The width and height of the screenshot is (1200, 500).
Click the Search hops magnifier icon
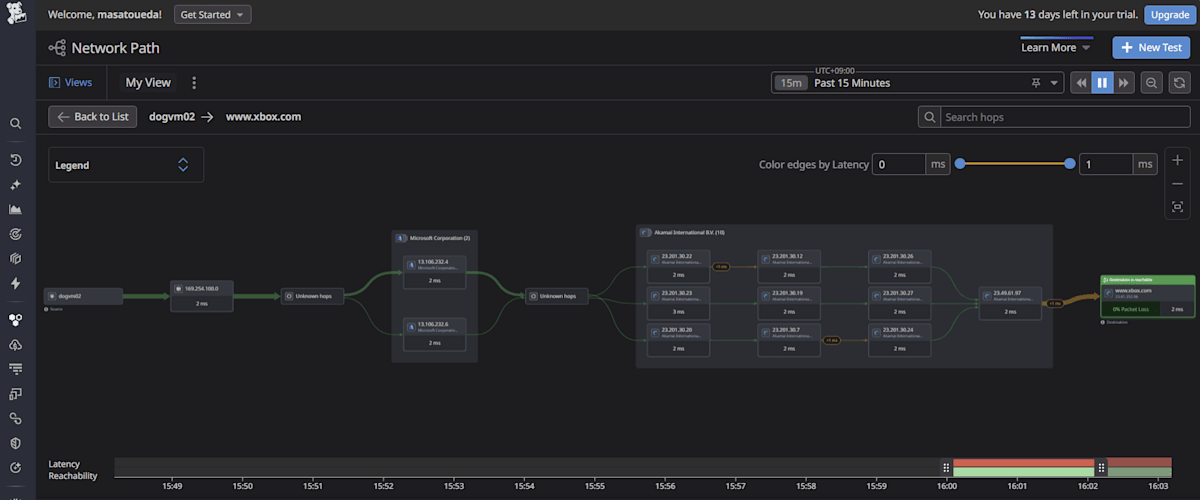click(x=931, y=117)
